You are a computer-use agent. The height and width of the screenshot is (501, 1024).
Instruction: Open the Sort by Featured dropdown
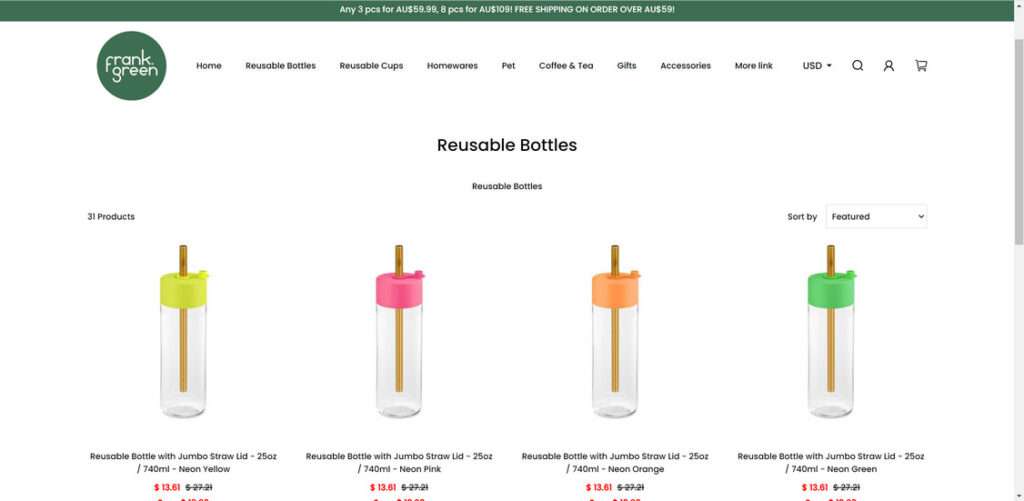click(x=876, y=216)
